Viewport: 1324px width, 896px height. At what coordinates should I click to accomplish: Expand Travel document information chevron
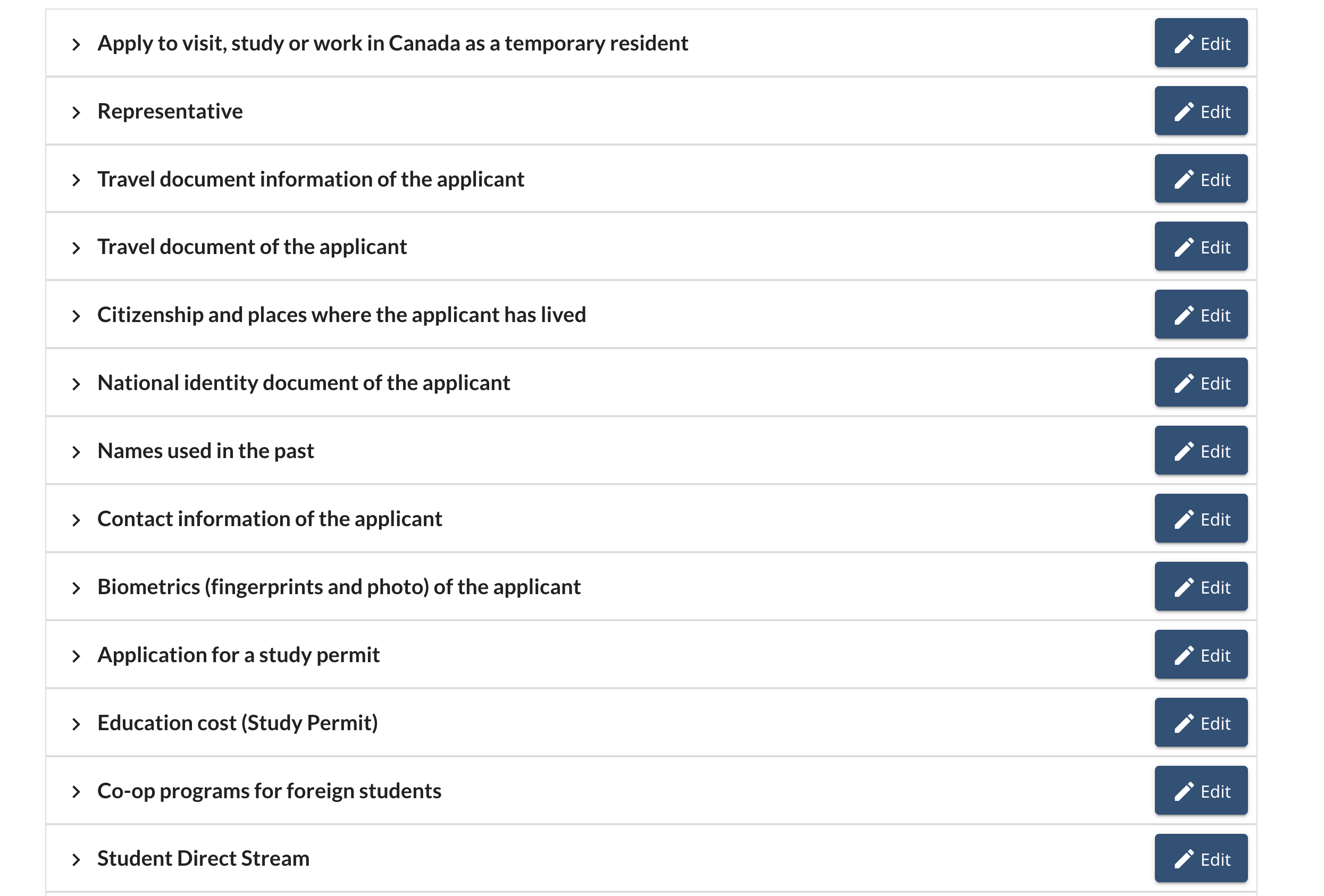[x=77, y=181]
